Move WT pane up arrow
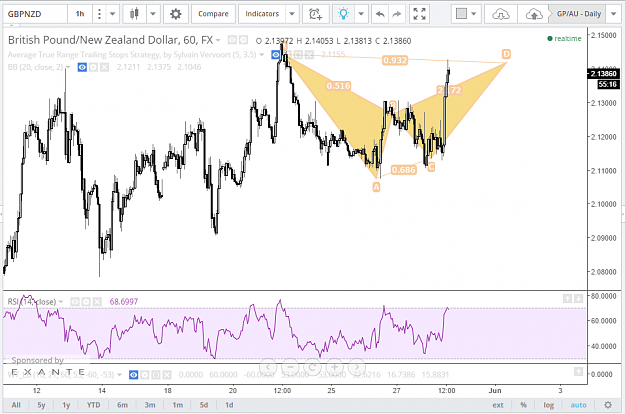This screenshot has height=414, width=625. pos(578,372)
